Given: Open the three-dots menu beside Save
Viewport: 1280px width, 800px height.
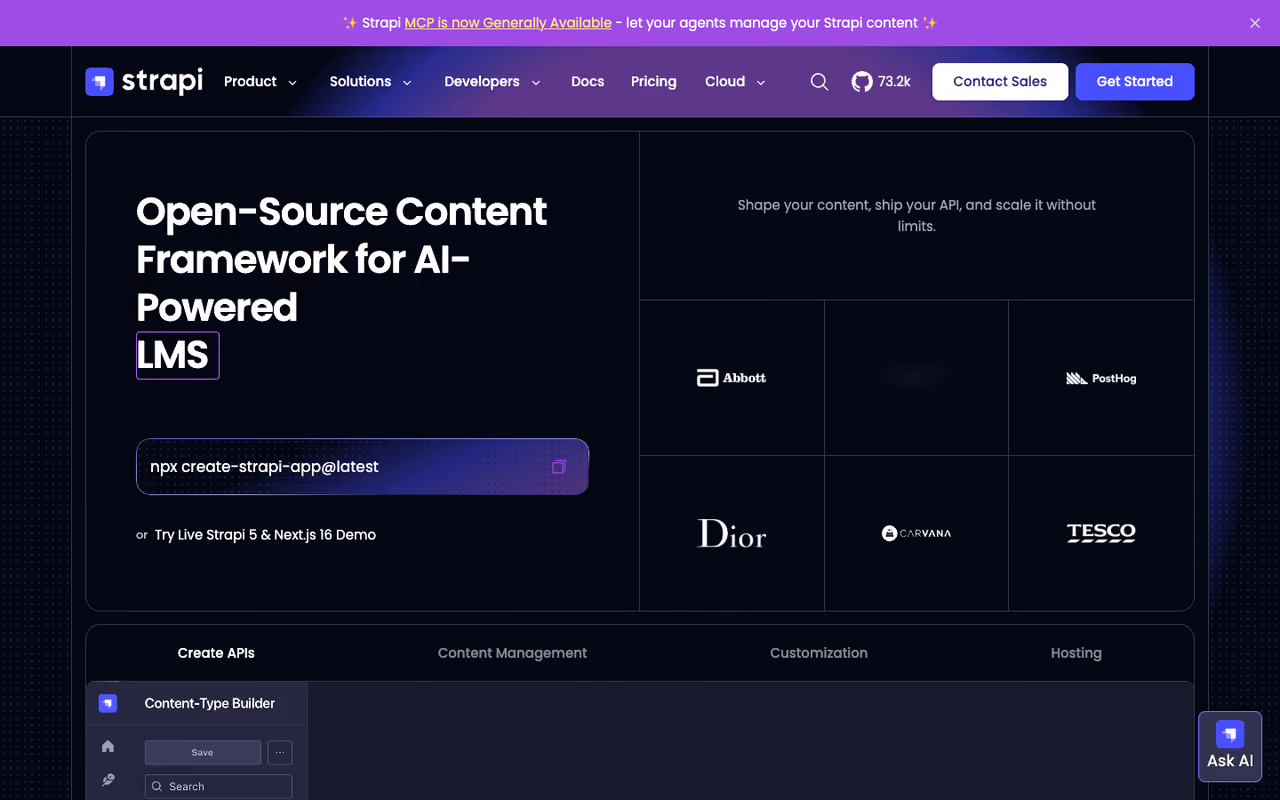Looking at the screenshot, I should tap(280, 752).
